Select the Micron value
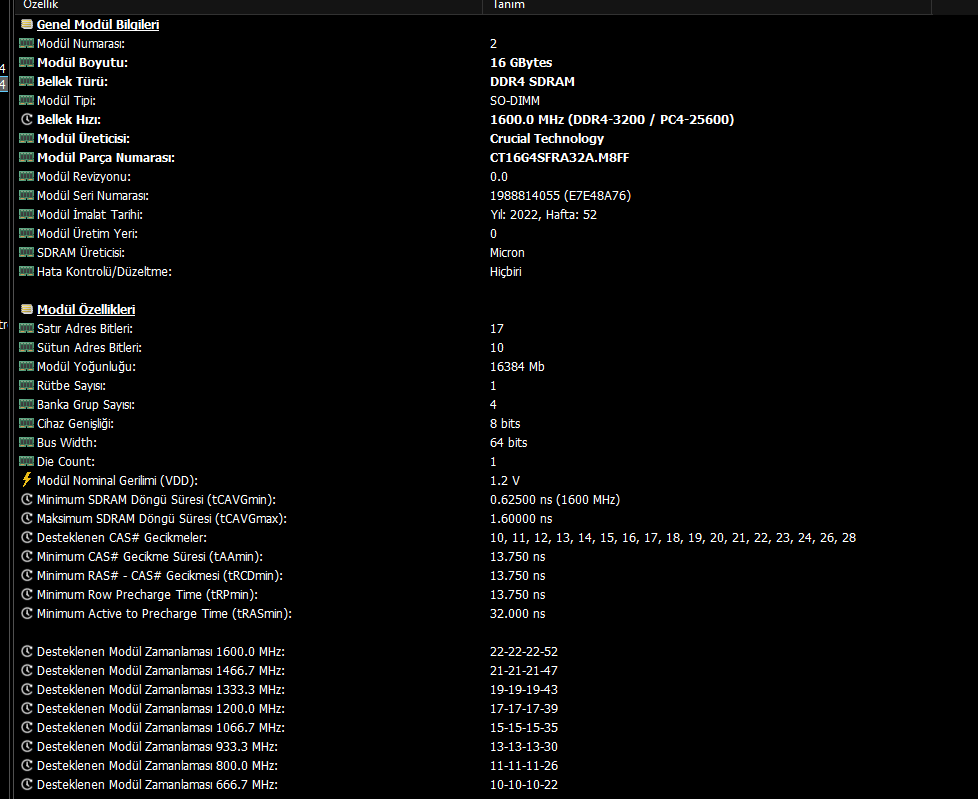 pyautogui.click(x=507, y=253)
